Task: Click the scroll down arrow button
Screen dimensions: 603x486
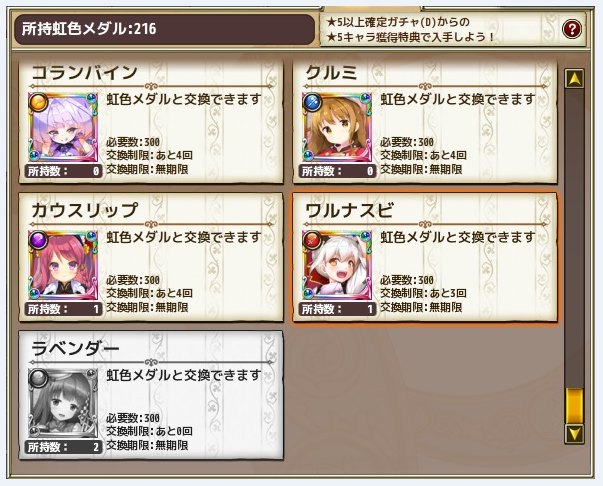Action: [575, 434]
